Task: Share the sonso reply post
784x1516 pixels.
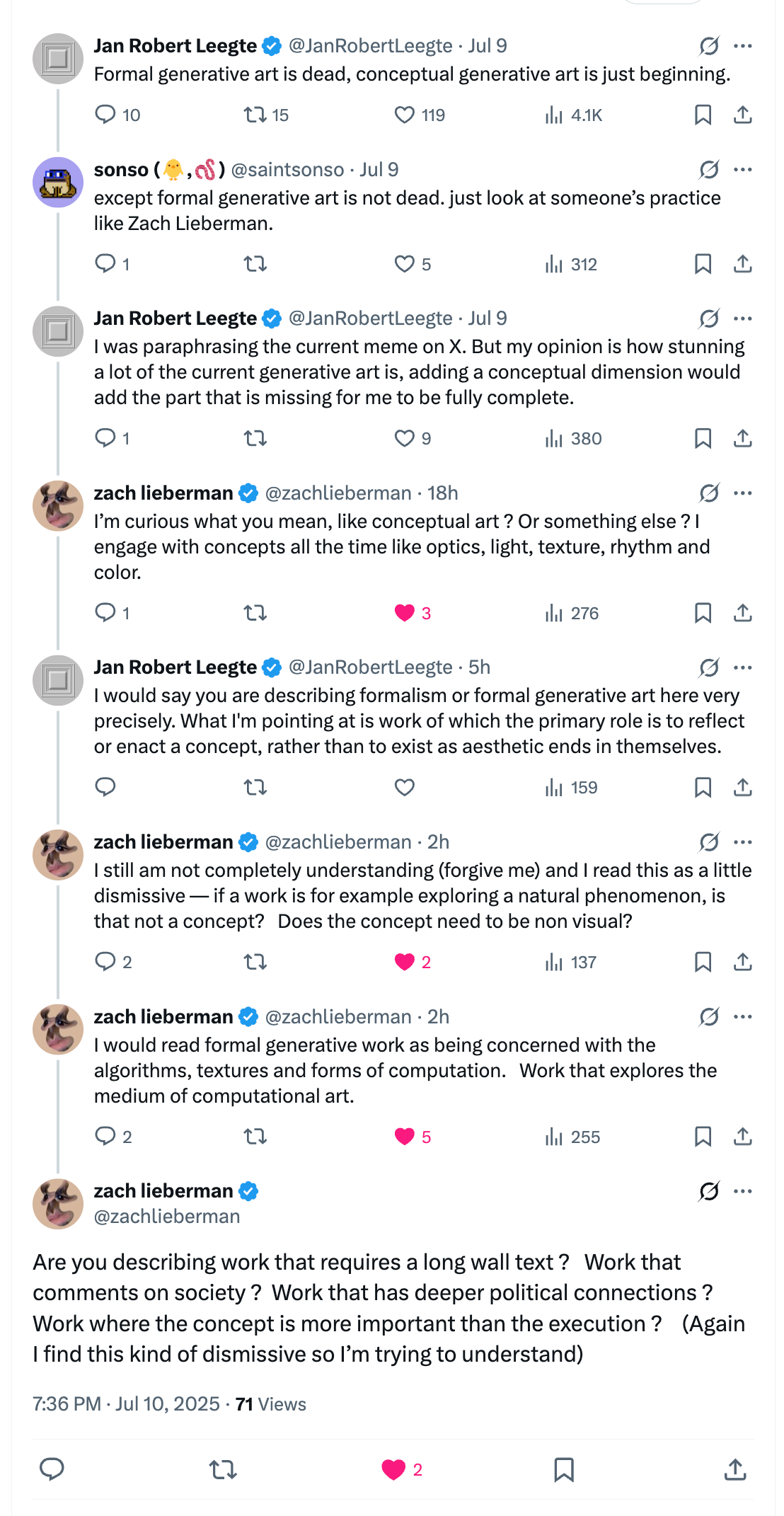Action: 742,264
